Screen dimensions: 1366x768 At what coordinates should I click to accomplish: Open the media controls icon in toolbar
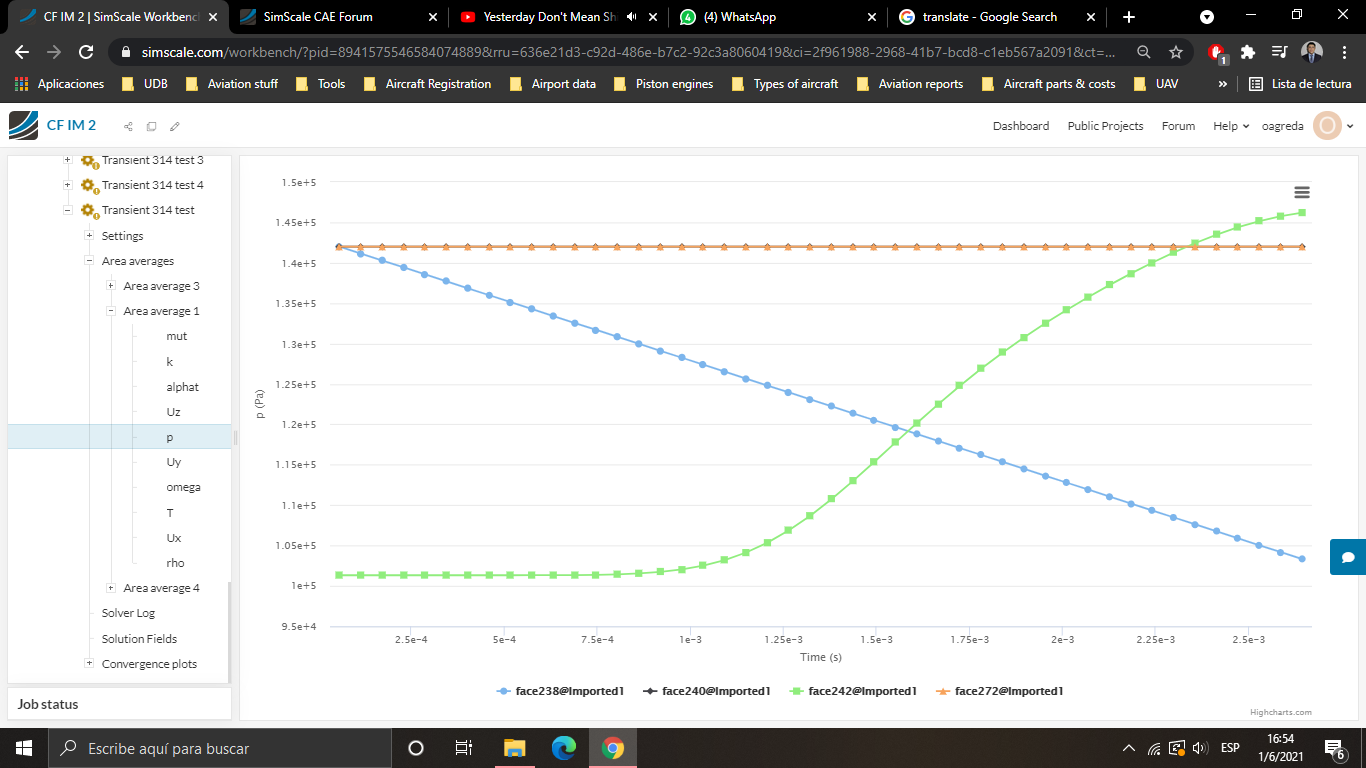click(1279, 52)
